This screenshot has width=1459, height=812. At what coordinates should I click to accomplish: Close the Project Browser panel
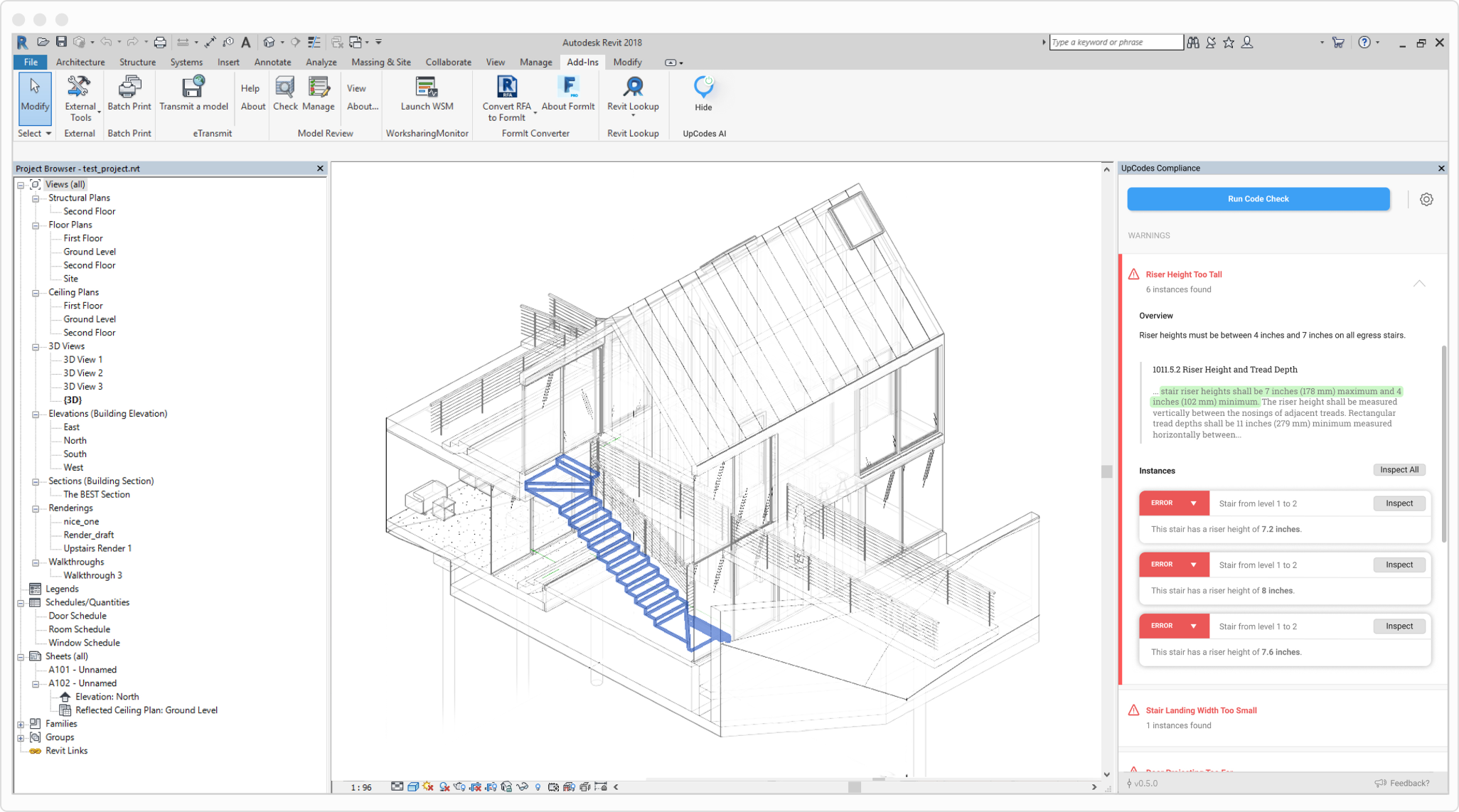pyautogui.click(x=320, y=169)
